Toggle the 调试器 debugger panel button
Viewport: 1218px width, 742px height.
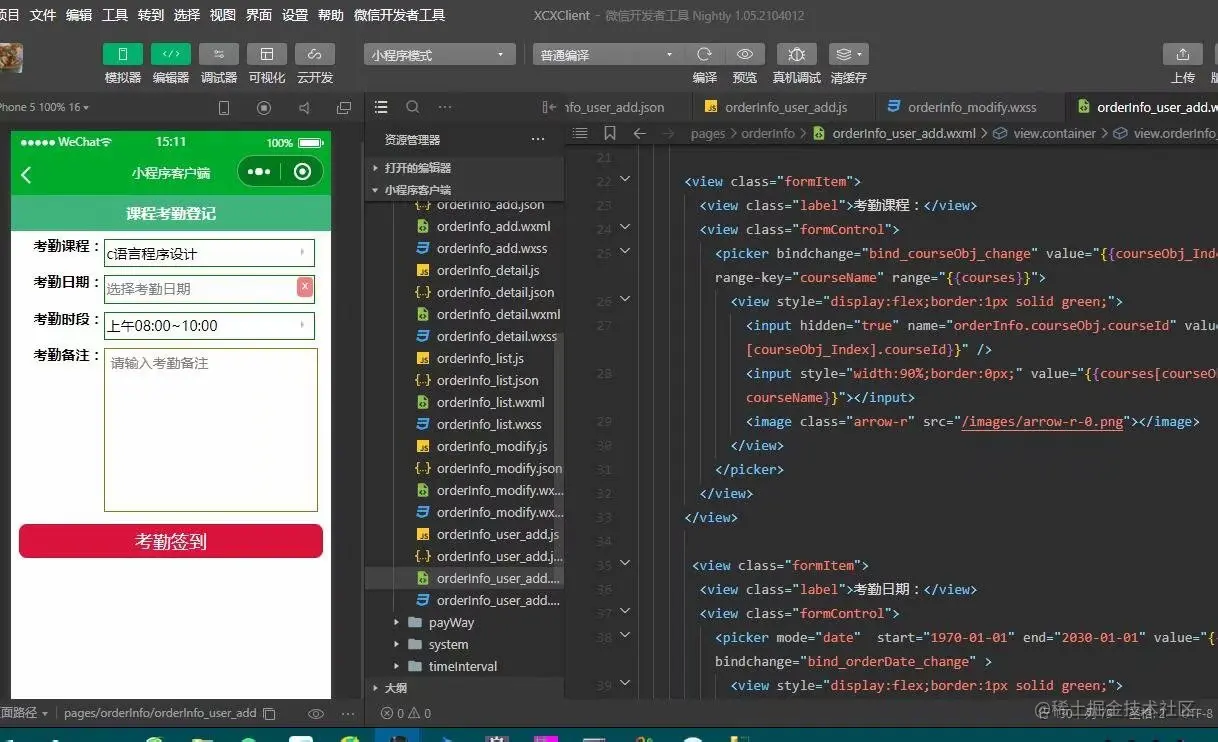[219, 54]
